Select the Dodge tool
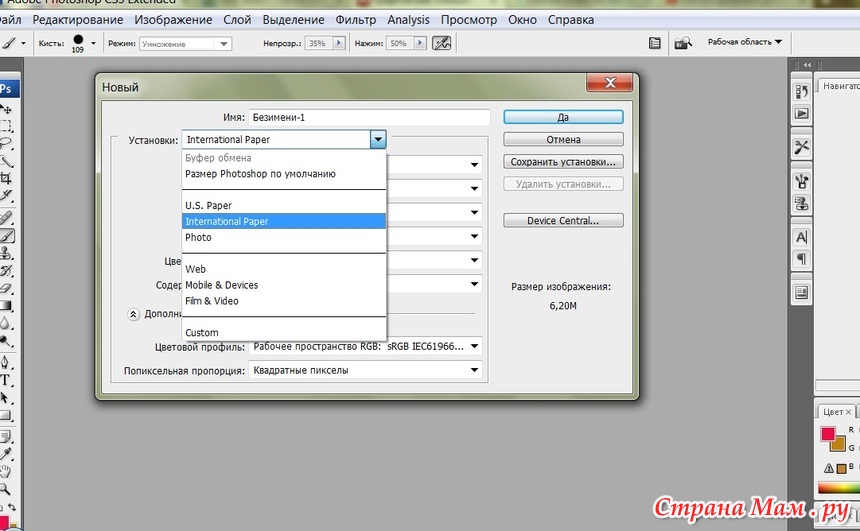The image size is (860, 531). click(6, 341)
